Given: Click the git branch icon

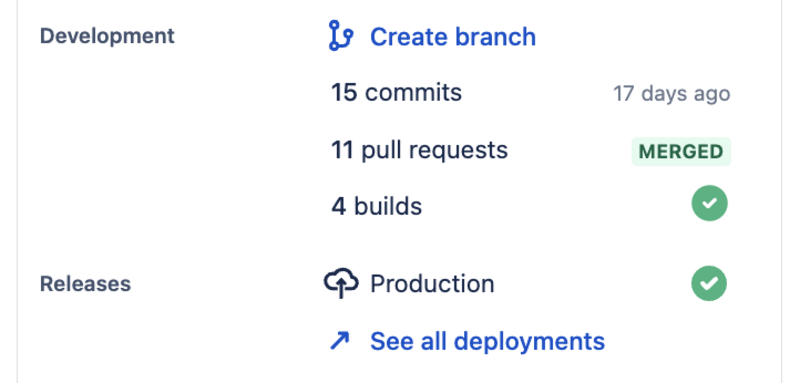Looking at the screenshot, I should 340,36.
